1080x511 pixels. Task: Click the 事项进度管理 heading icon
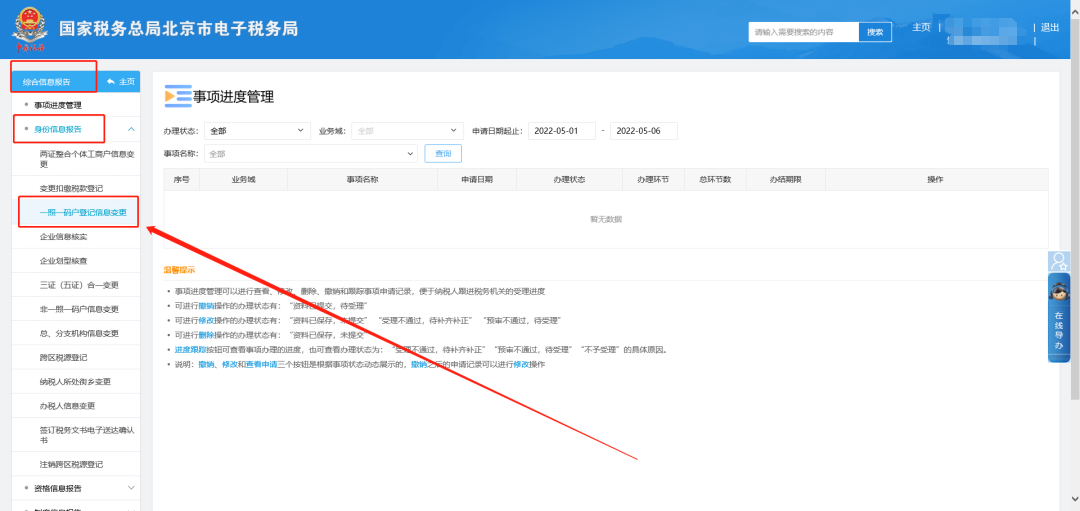(x=177, y=96)
